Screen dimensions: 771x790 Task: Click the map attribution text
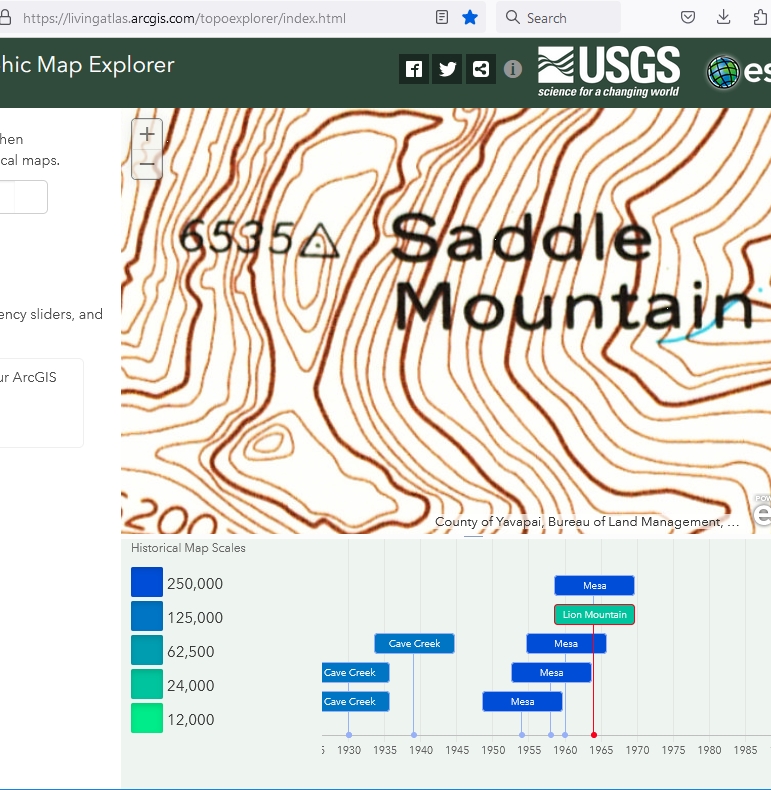587,522
